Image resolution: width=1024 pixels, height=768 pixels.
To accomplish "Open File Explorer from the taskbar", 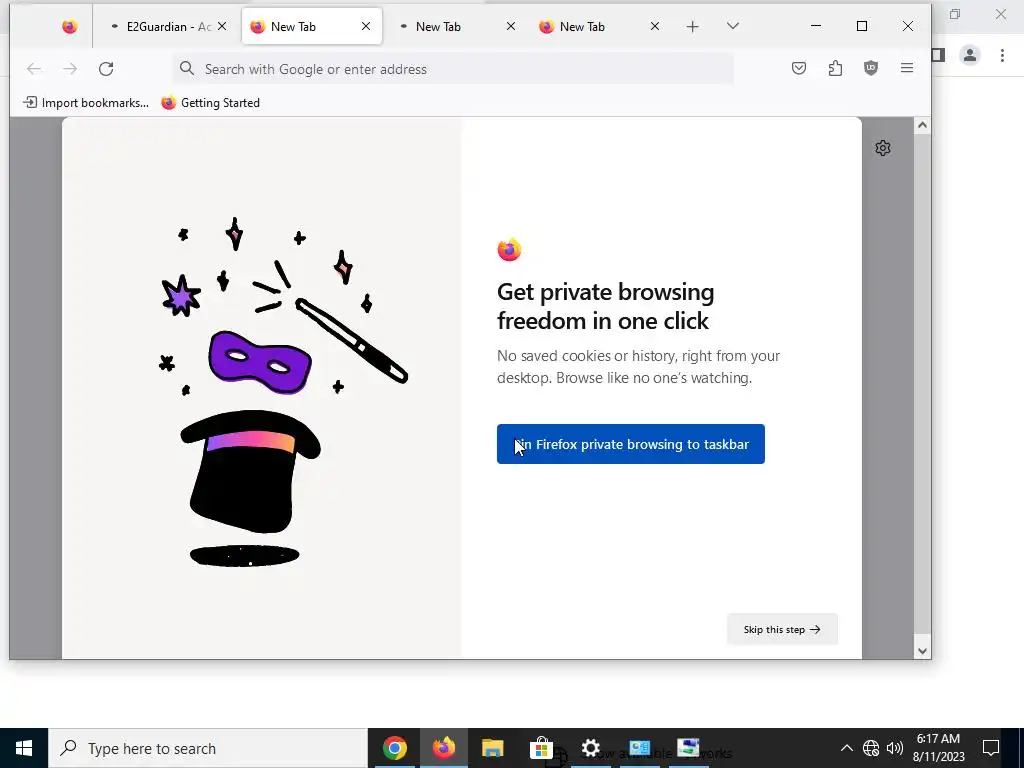I will coord(492,748).
